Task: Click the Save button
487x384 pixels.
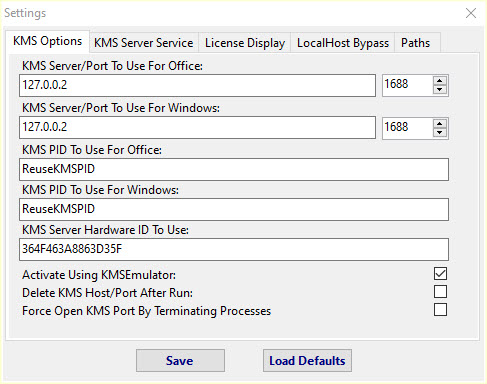Action: pos(180,361)
